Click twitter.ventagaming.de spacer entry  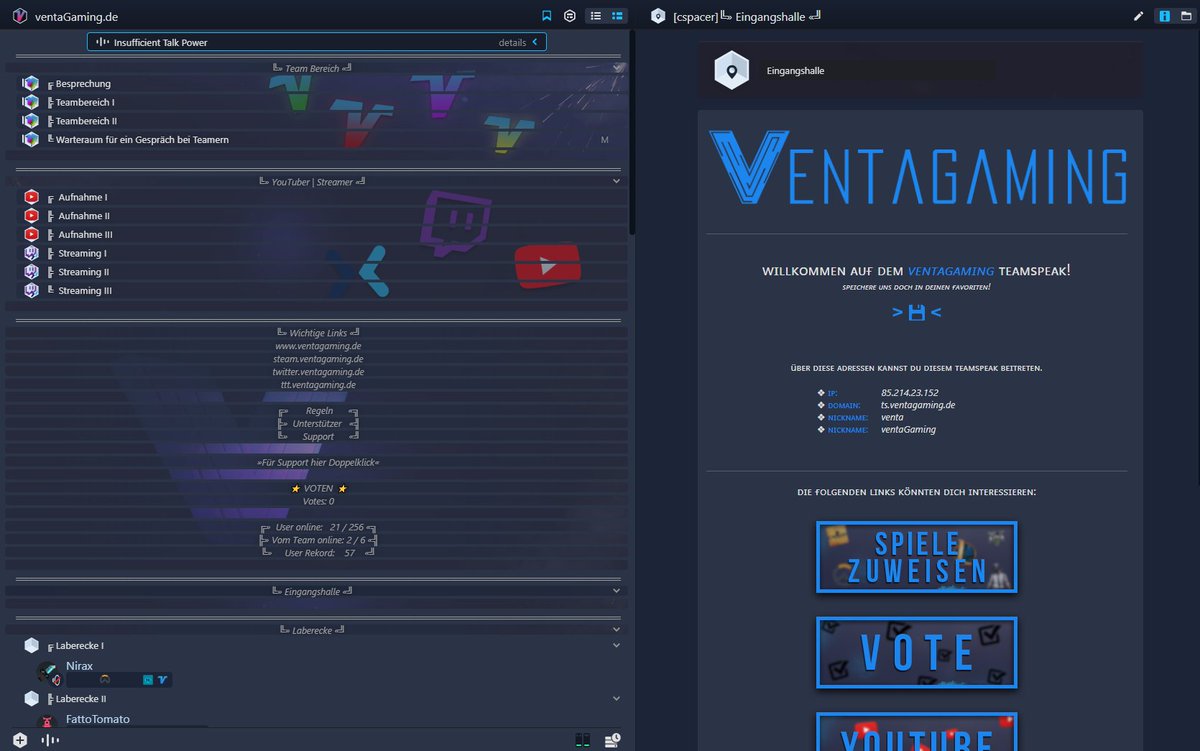pyautogui.click(x=318, y=372)
